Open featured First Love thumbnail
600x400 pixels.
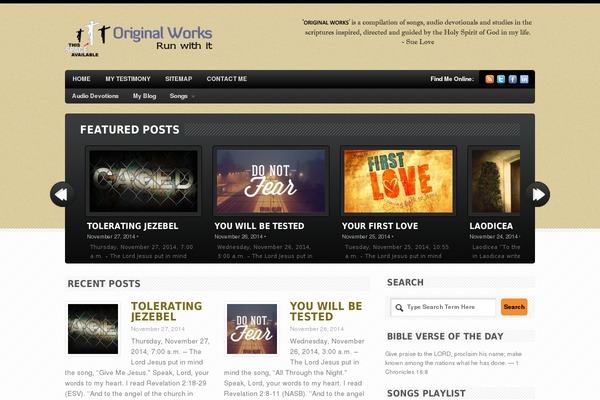click(398, 181)
